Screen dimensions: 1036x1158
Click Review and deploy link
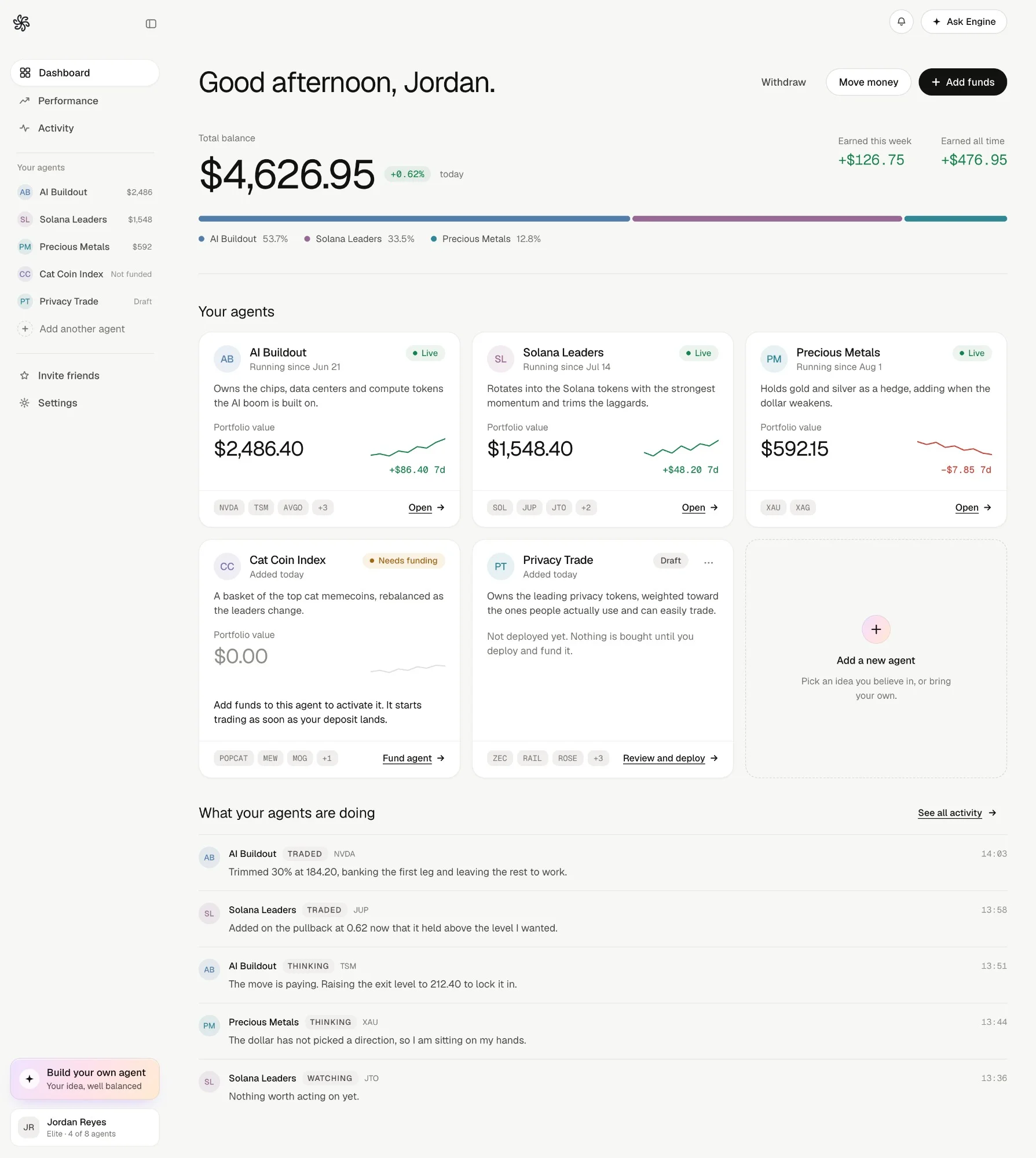tap(671, 758)
